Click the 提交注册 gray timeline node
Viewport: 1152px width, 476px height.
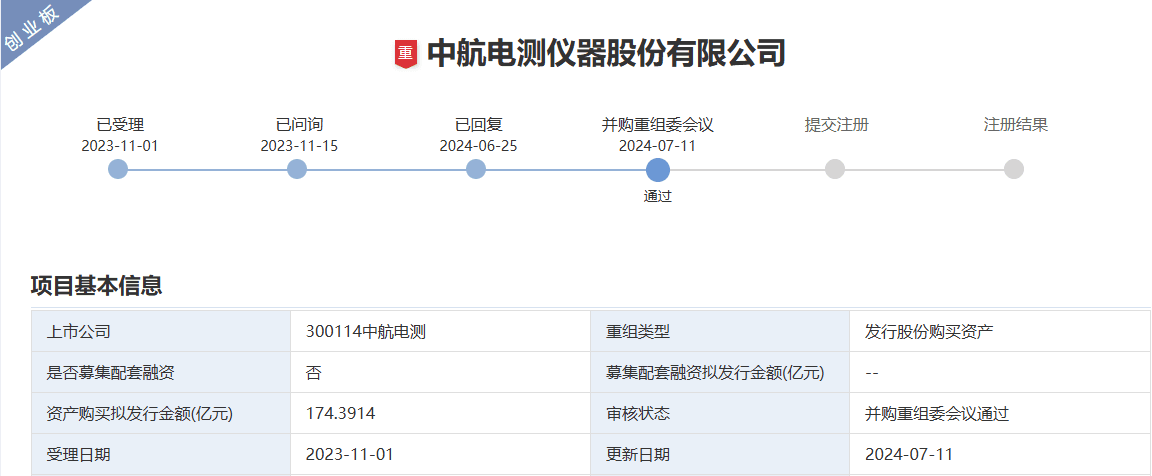click(x=835, y=169)
